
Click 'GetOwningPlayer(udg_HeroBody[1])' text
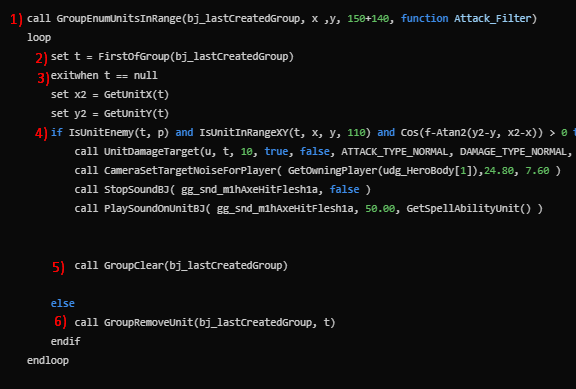pyautogui.click(x=383, y=170)
